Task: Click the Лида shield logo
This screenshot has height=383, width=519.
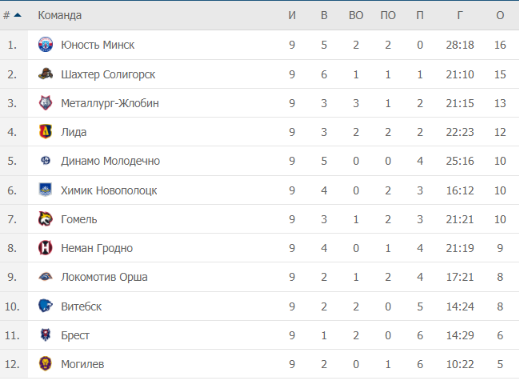Action: pyautogui.click(x=45, y=132)
